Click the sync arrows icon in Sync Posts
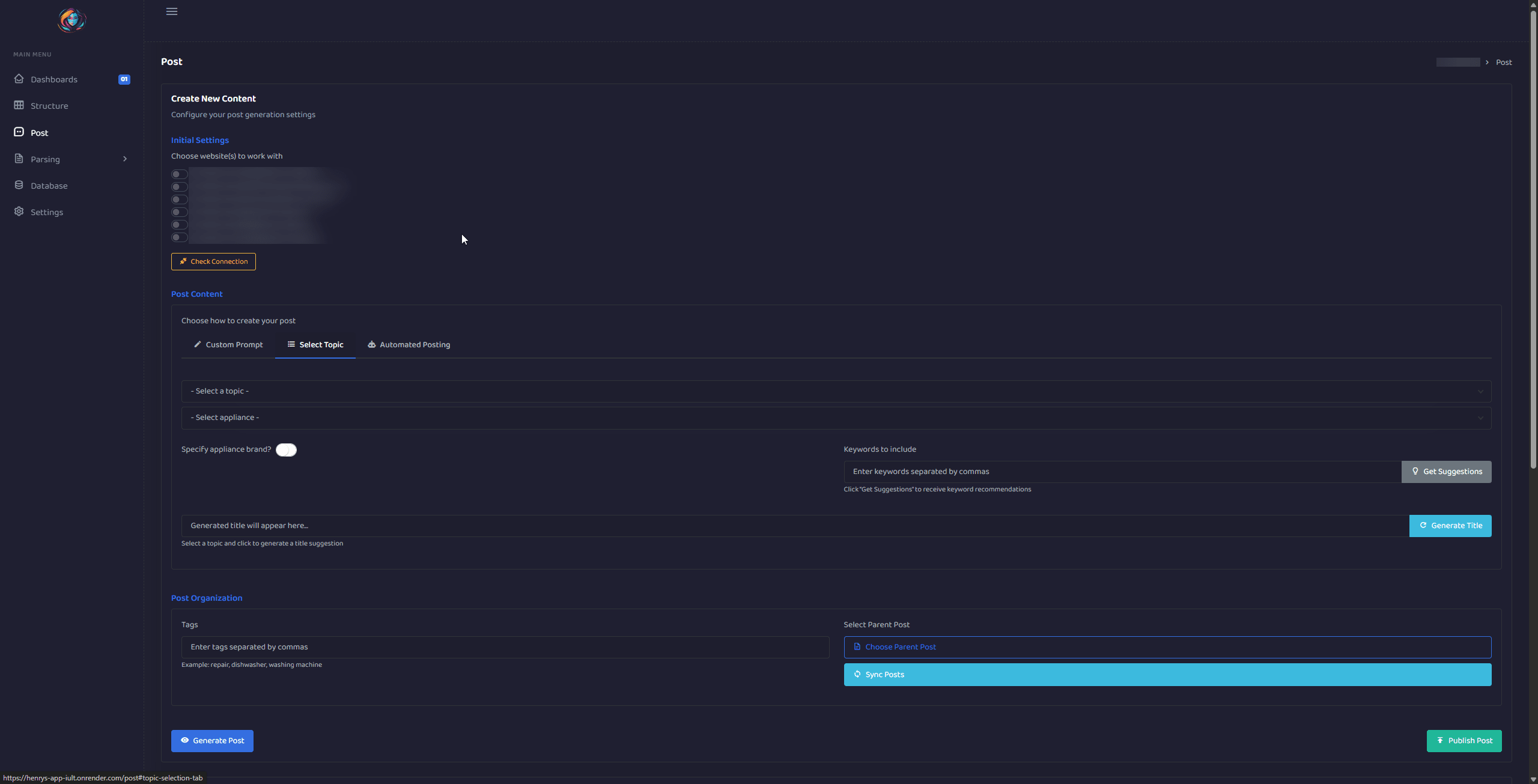The height and width of the screenshot is (784, 1538). click(x=857, y=674)
